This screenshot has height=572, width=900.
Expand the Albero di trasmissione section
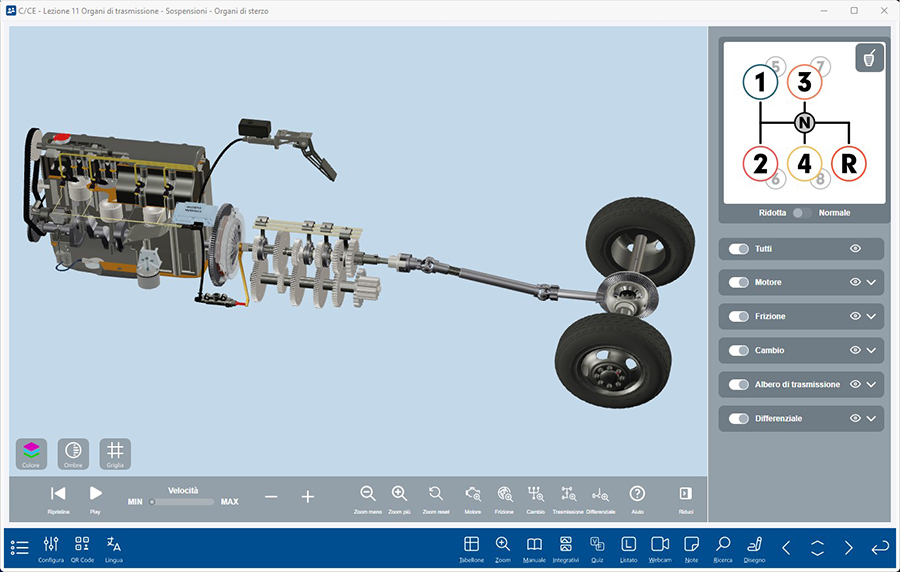coord(872,385)
